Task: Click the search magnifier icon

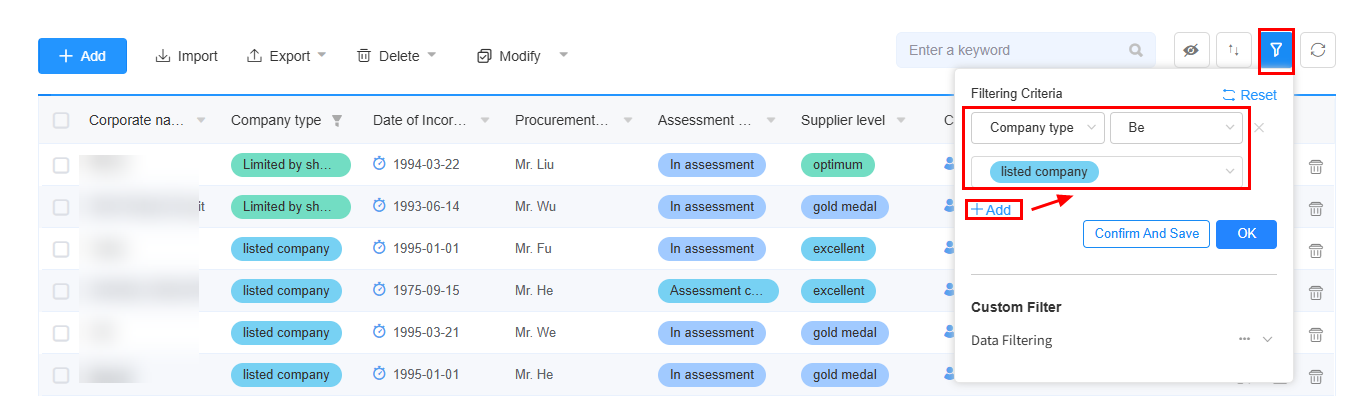Action: pos(1136,50)
